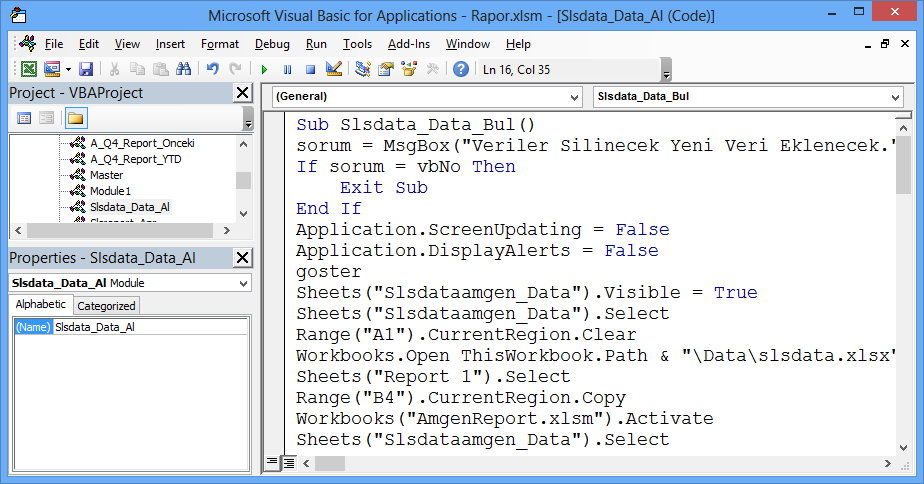Screen dimensions: 924x484
Task: Open the Insert UserForm dropdown arrow
Action: (68, 70)
